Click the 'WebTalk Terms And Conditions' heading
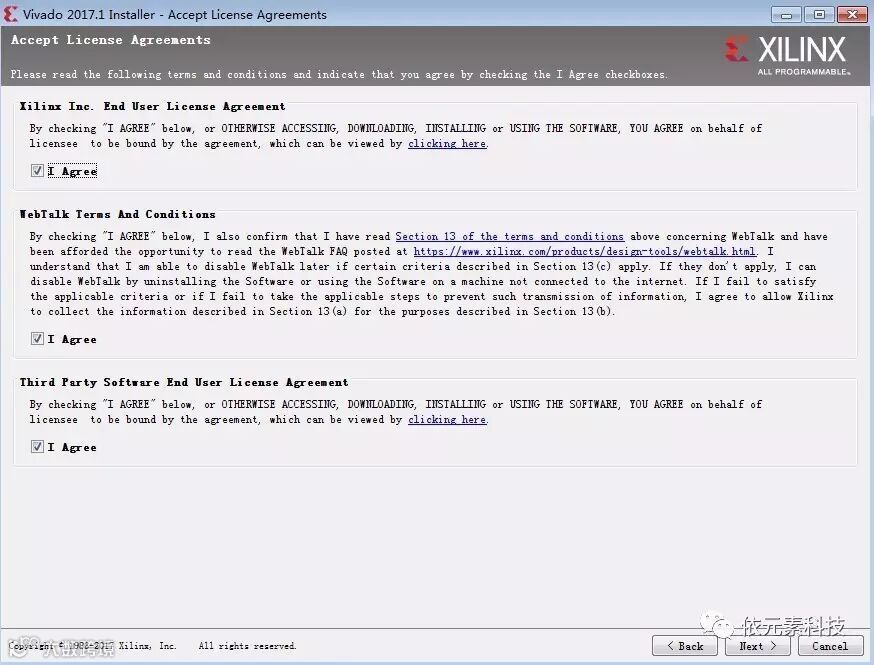874x665 pixels. 117,214
